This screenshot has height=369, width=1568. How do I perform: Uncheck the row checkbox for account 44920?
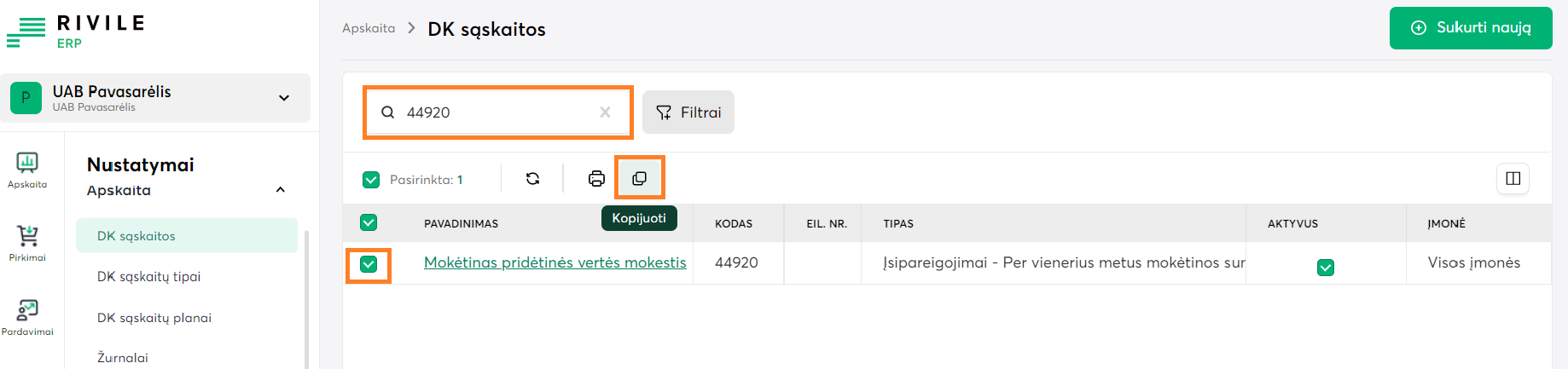369,264
